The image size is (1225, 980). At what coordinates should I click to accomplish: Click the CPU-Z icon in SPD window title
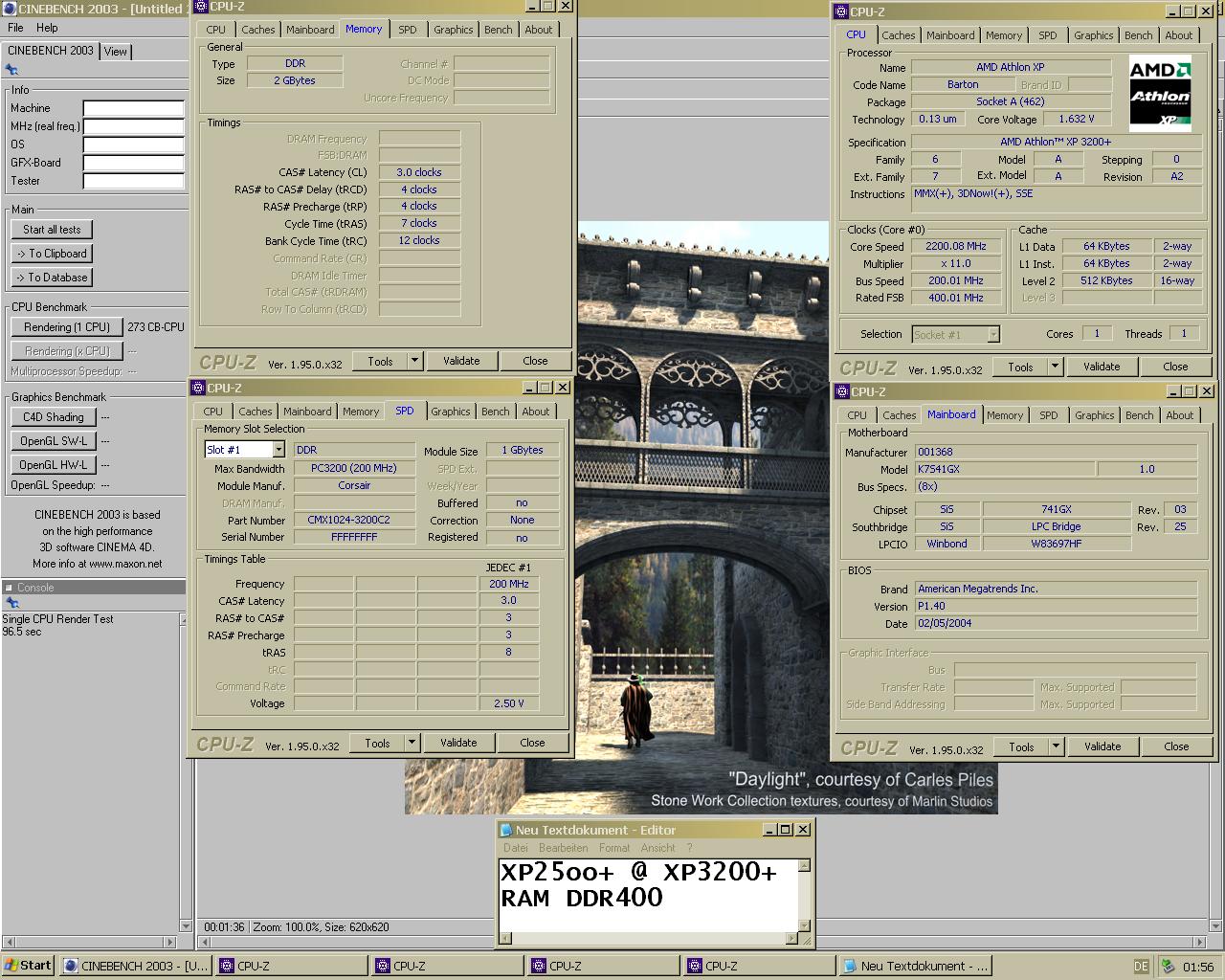pyautogui.click(x=198, y=388)
